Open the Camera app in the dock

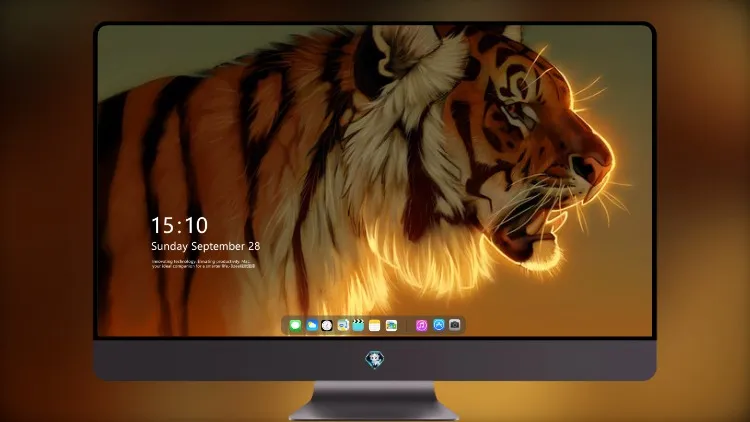(455, 325)
